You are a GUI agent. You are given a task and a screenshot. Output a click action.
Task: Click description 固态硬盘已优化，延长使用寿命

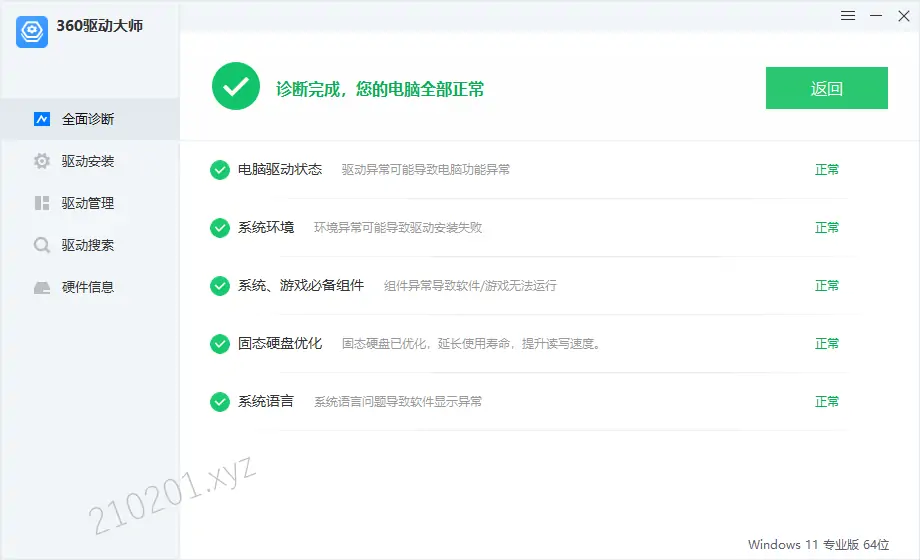pos(471,343)
